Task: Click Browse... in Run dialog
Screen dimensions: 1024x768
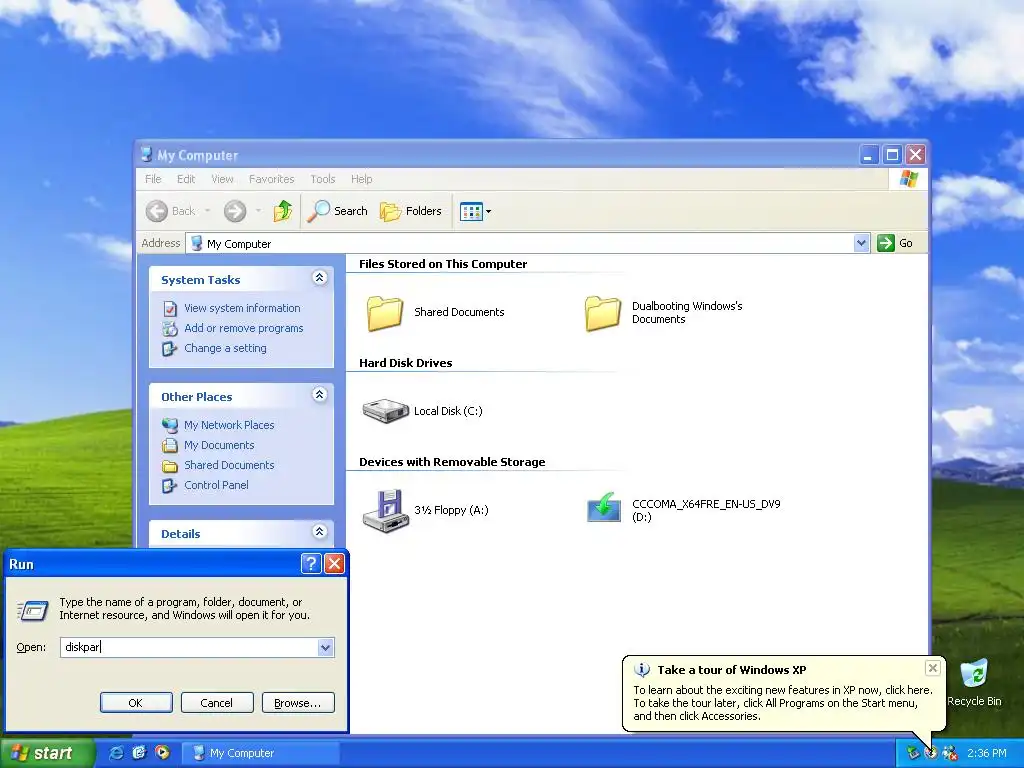Action: [298, 703]
